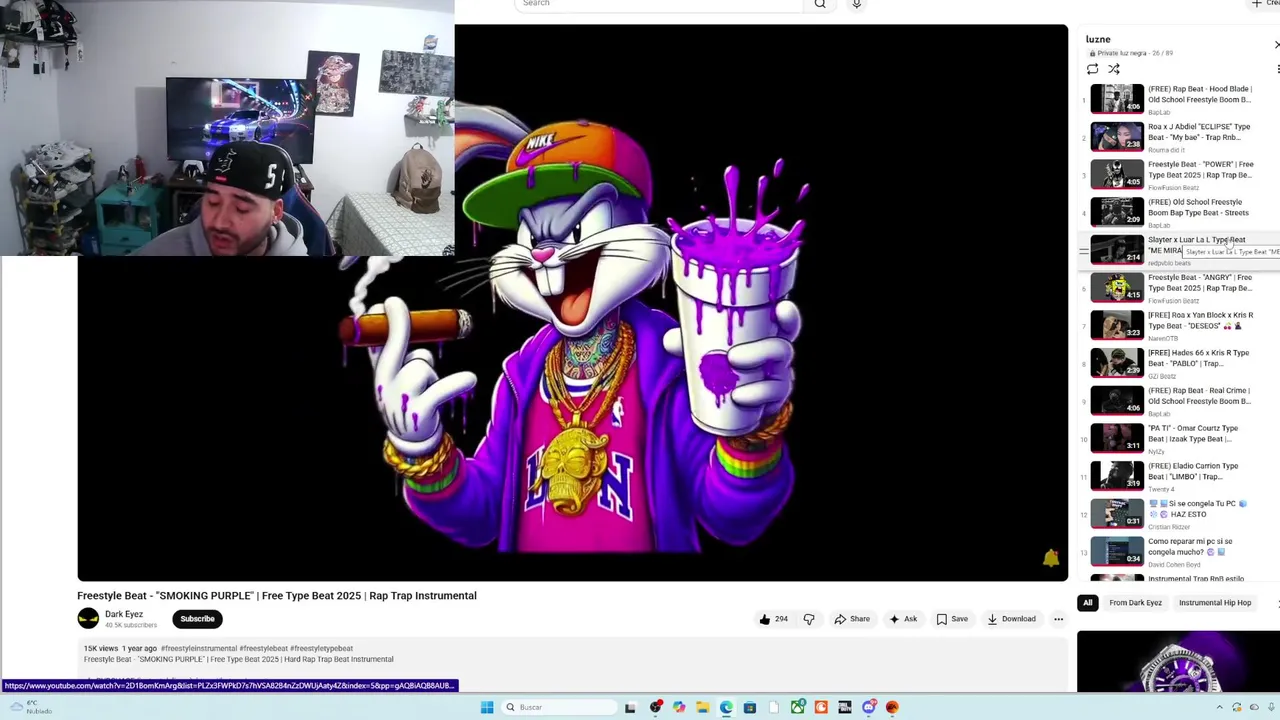The height and width of the screenshot is (720, 1280).
Task: Expand the system tray hidden icons
Action: (x=1219, y=708)
